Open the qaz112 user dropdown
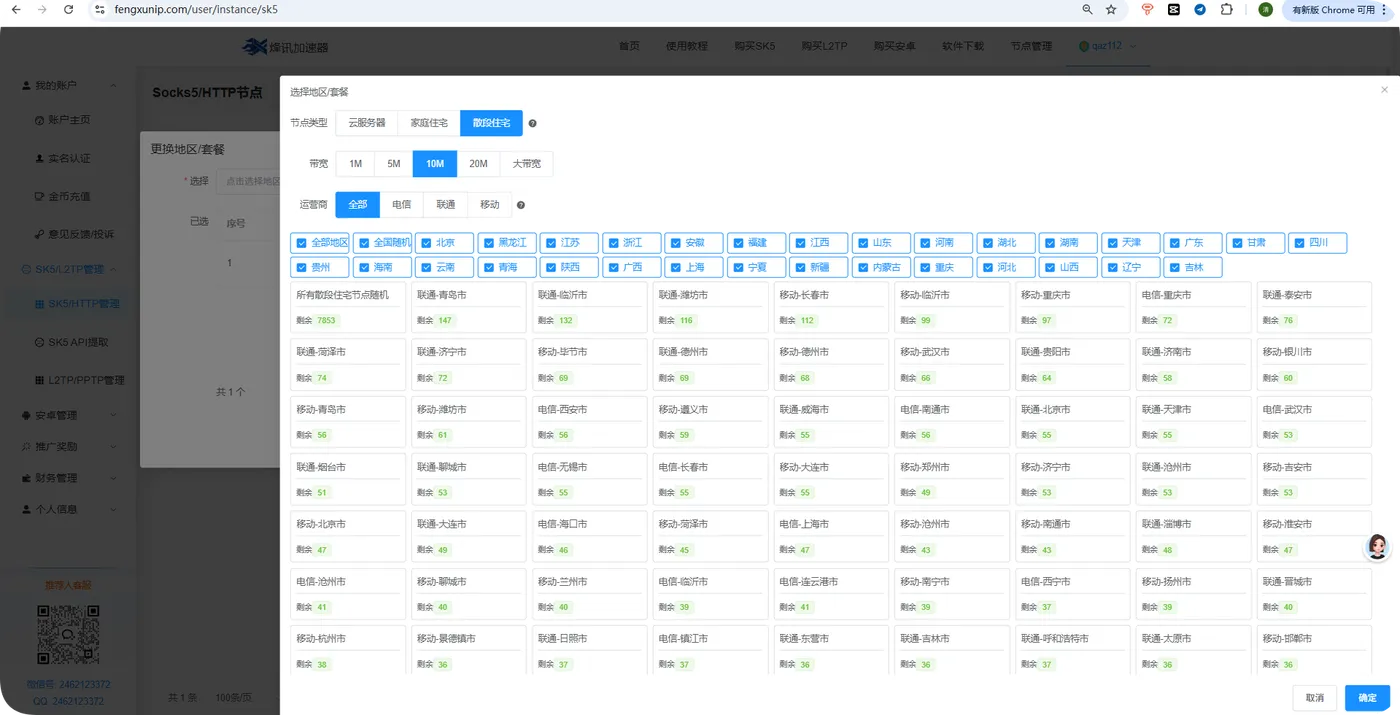This screenshot has width=1400, height=715. tap(1107, 46)
